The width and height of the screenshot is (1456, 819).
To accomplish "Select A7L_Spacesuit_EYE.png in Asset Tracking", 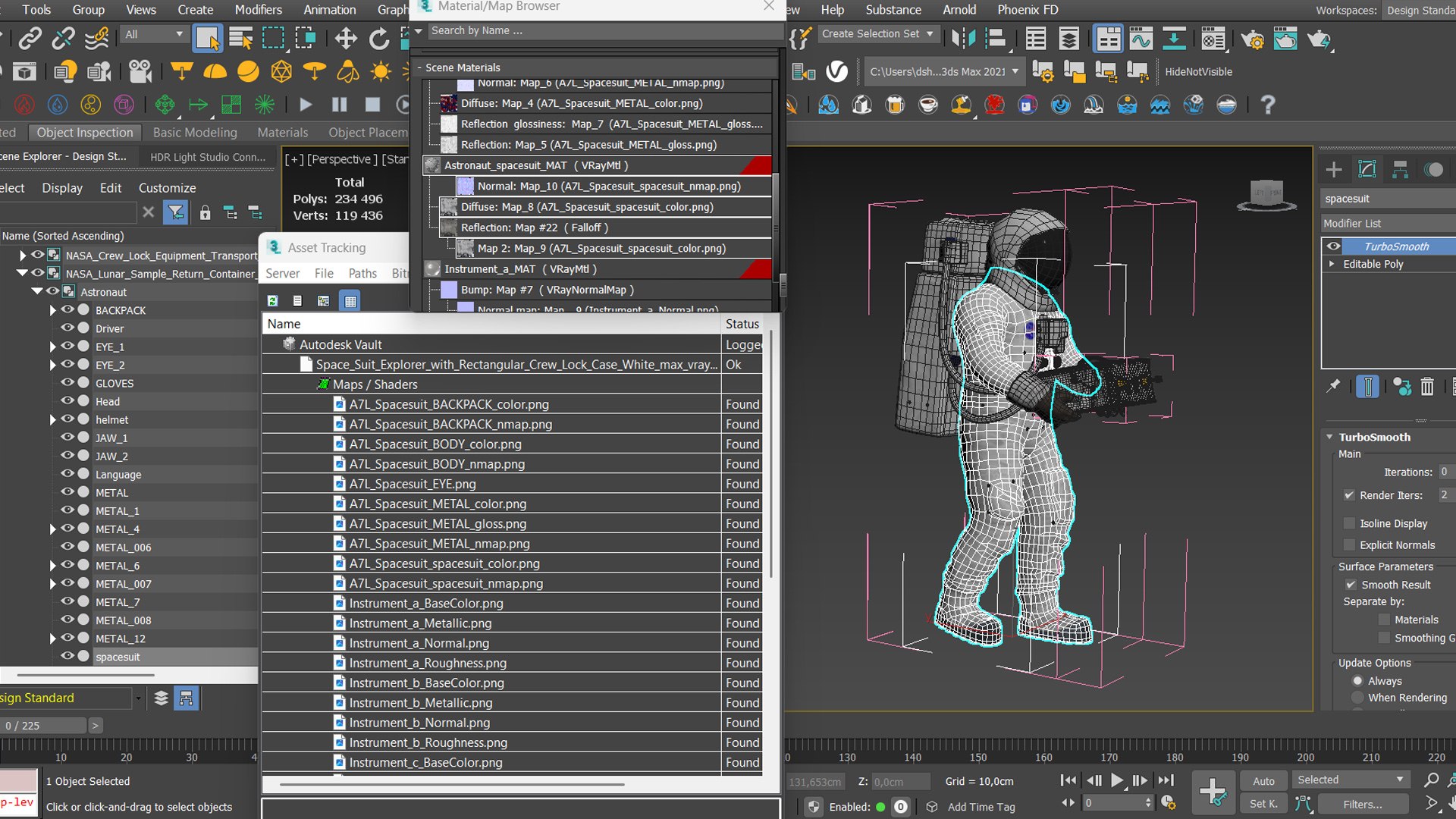I will [412, 484].
